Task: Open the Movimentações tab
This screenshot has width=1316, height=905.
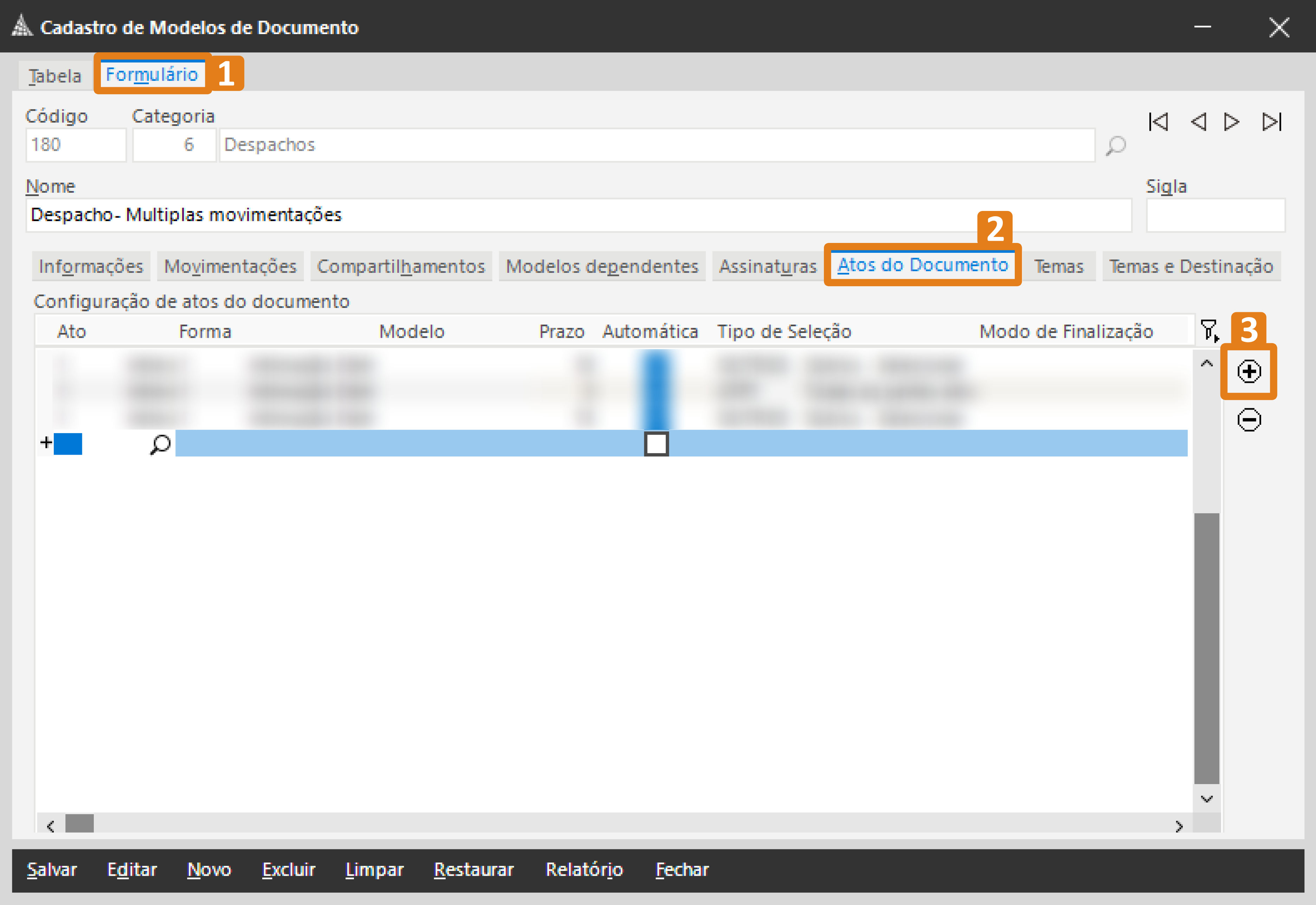Action: (230, 267)
